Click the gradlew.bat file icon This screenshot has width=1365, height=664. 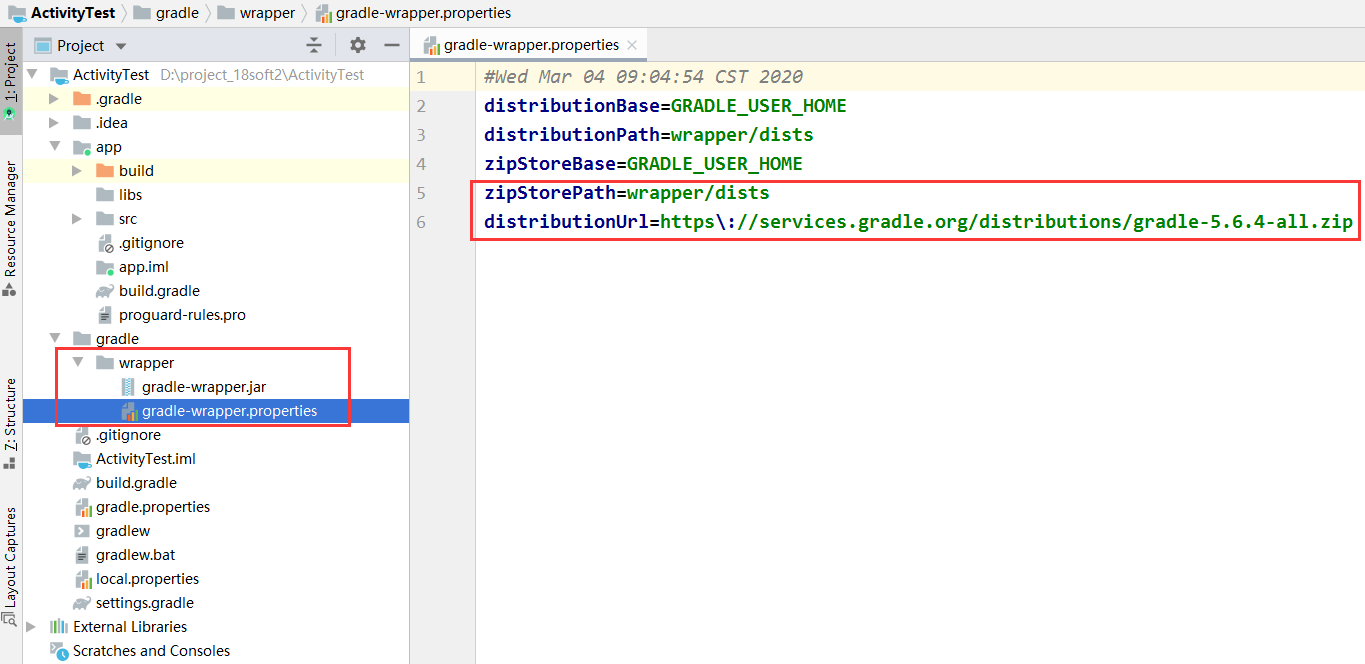point(82,555)
